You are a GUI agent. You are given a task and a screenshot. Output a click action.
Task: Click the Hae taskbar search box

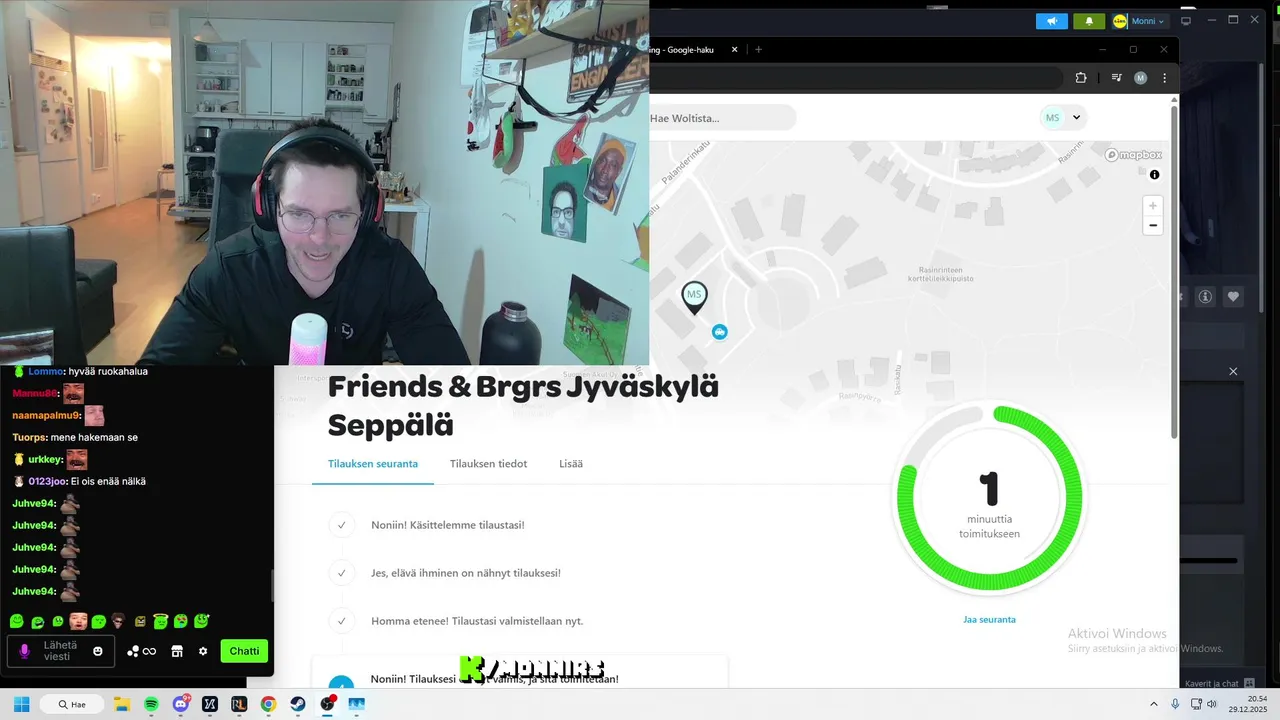point(71,704)
